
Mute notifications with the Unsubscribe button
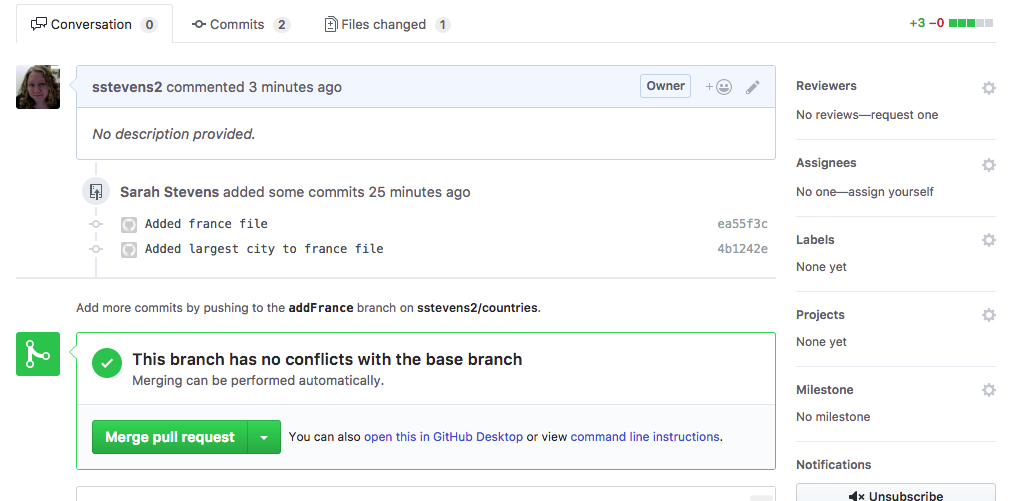(x=896, y=493)
